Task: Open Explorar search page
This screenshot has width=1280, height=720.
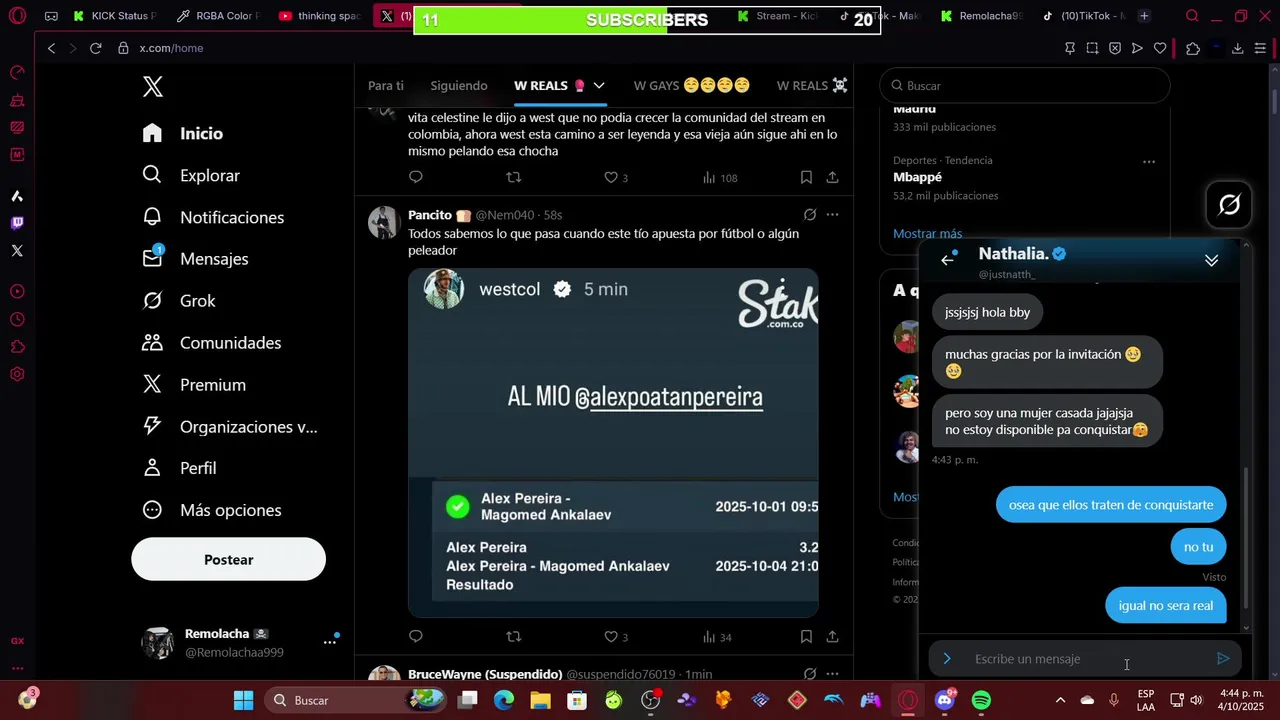Action: [x=191, y=175]
